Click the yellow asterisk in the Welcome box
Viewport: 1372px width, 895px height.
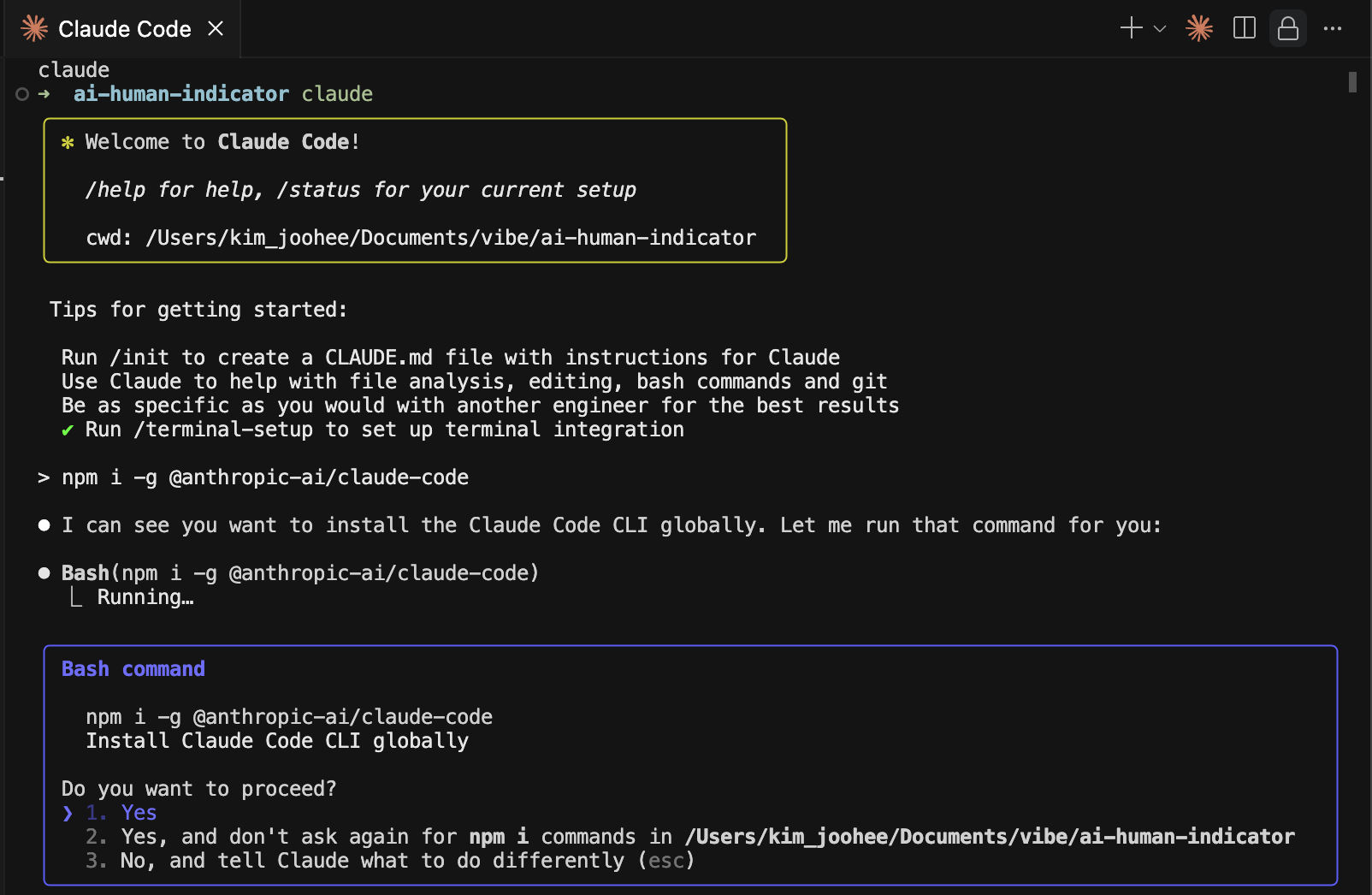[x=68, y=143]
